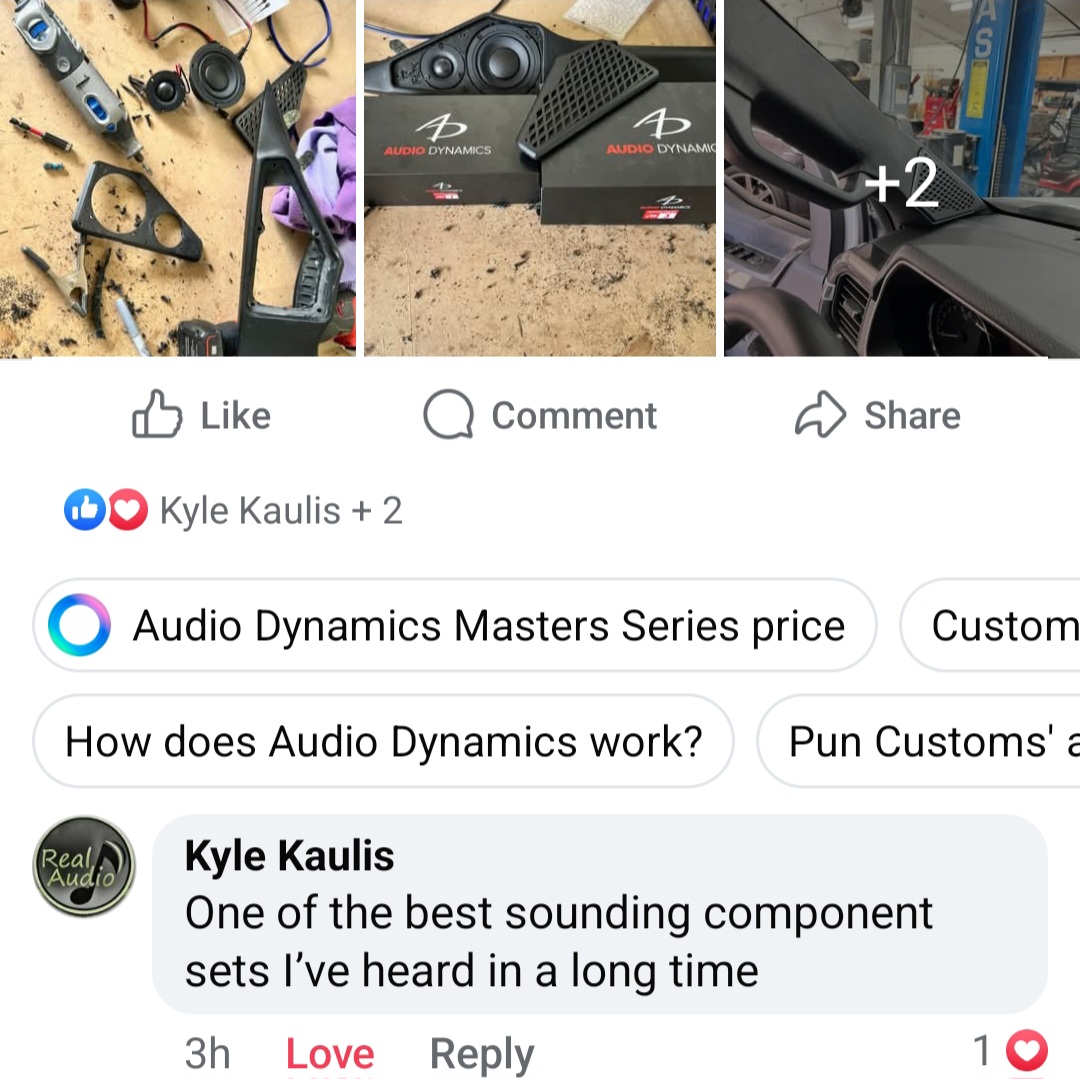Image resolution: width=1080 pixels, height=1079 pixels.
Task: Select How does Audio Dynamics work suggestion
Action: click(383, 741)
